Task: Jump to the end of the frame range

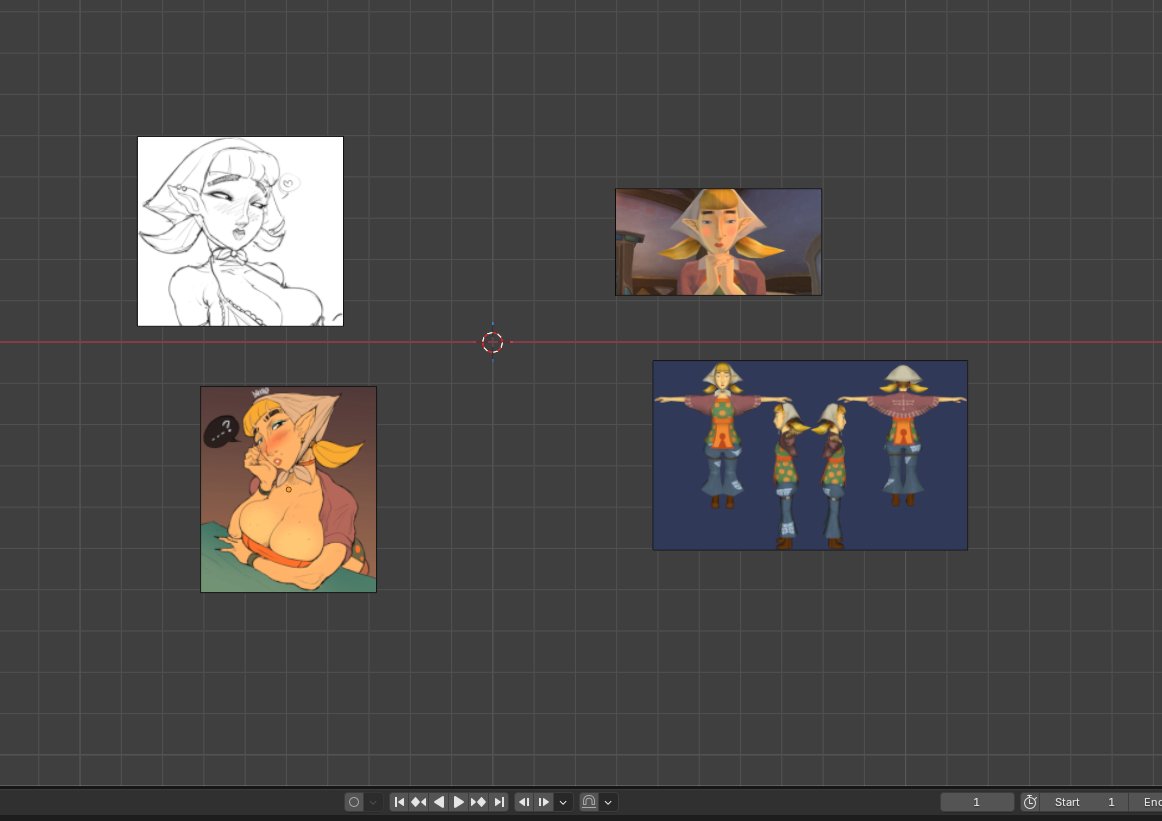Action: point(498,801)
